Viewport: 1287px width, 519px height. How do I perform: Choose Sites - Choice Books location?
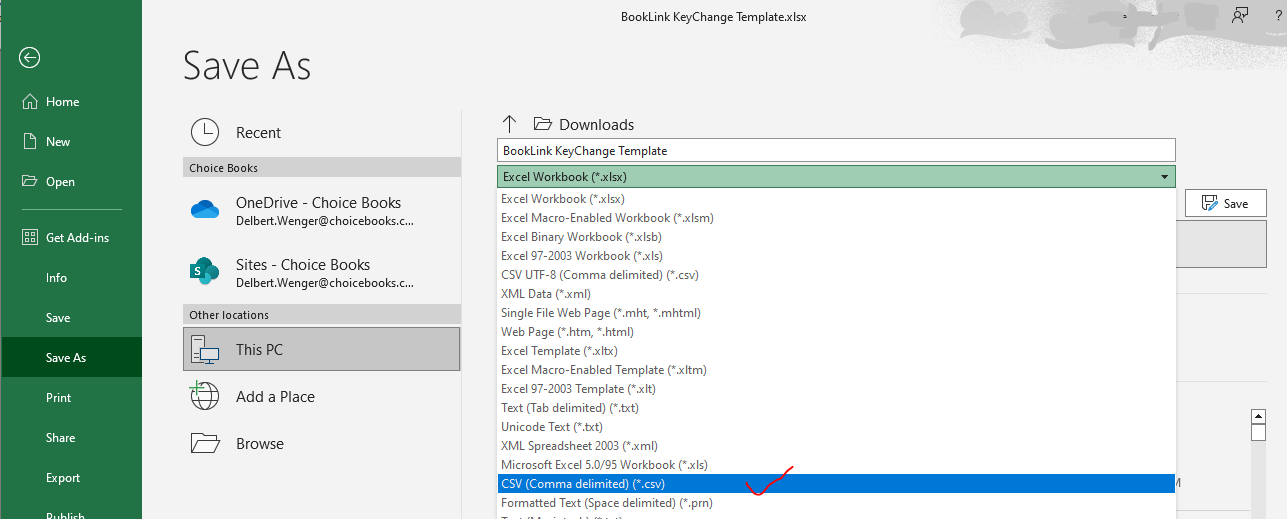coord(322,273)
